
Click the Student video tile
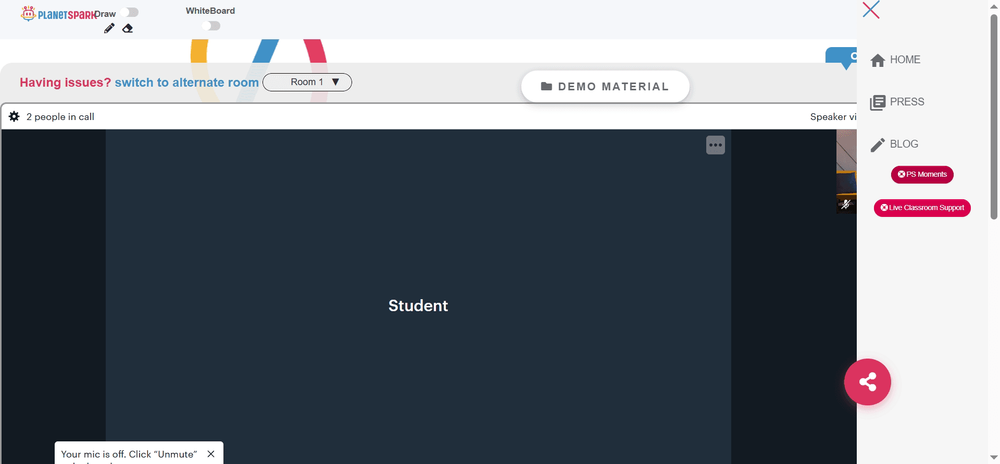pos(418,296)
